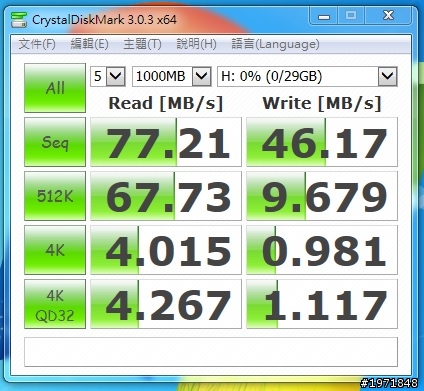Start the 4K QD32 benchmark test

pyautogui.click(x=55, y=304)
